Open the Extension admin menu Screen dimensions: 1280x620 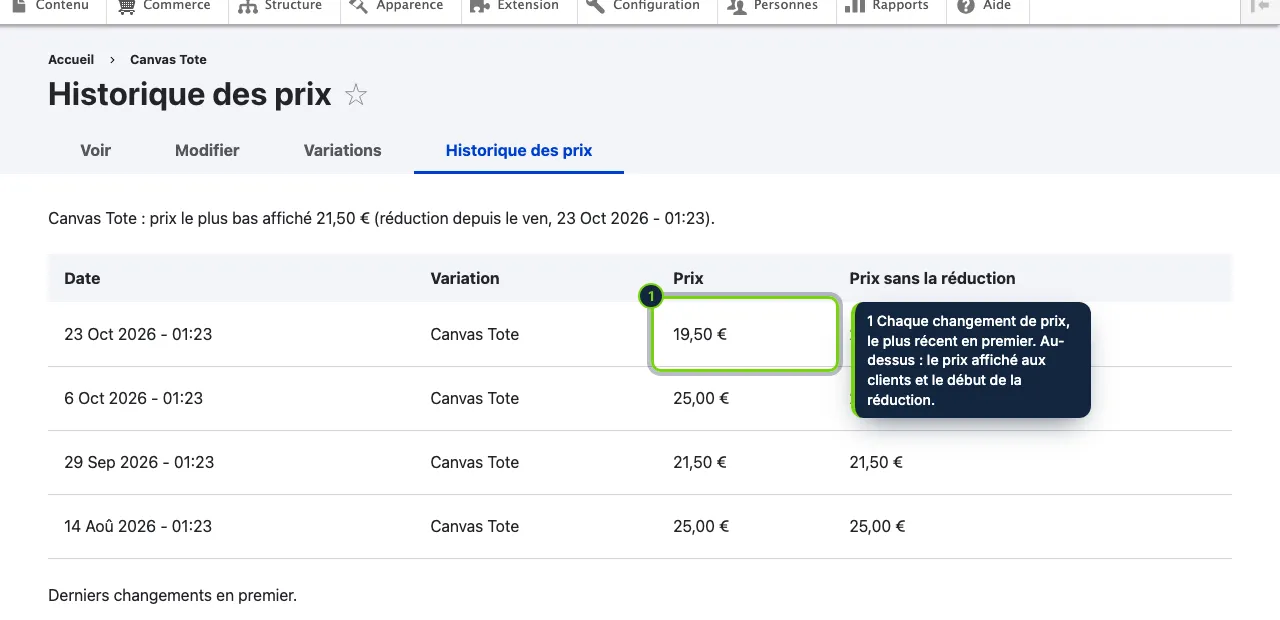(517, 6)
